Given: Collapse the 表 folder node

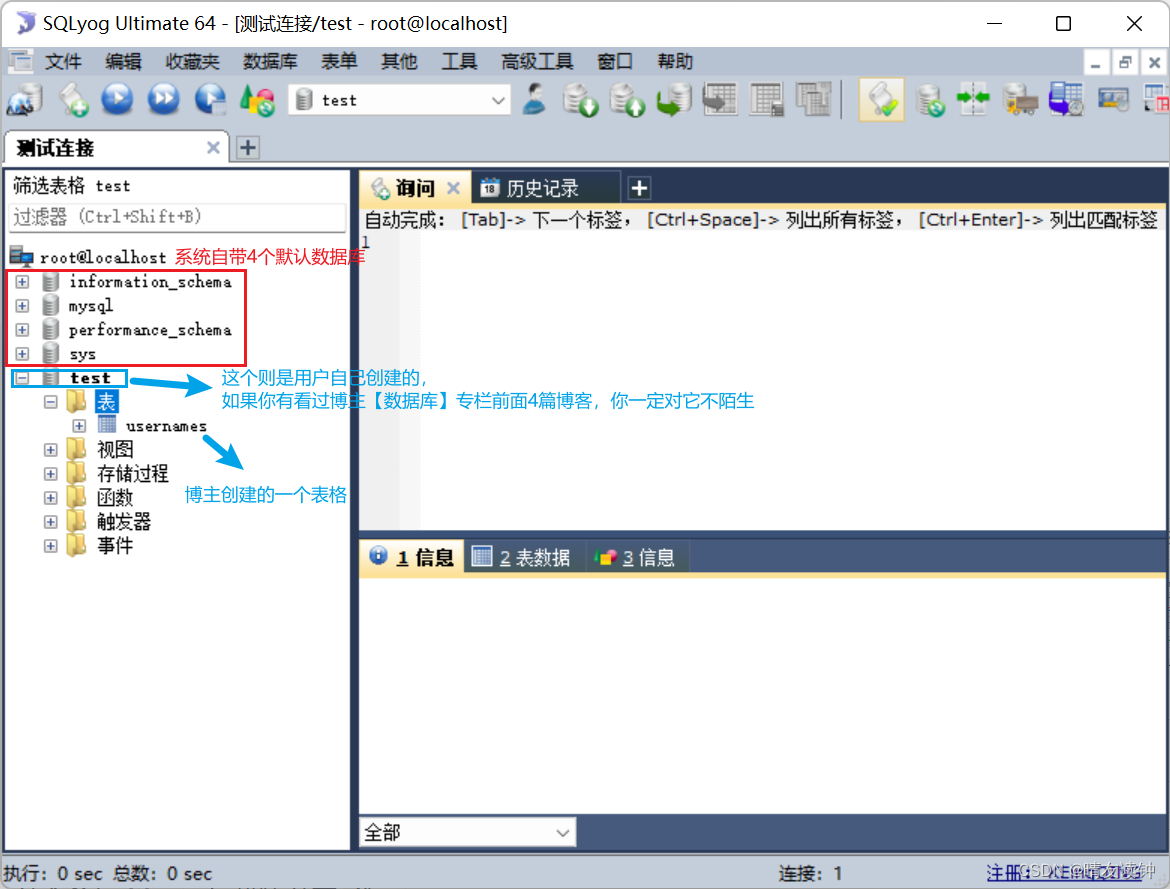Looking at the screenshot, I should pos(51,402).
